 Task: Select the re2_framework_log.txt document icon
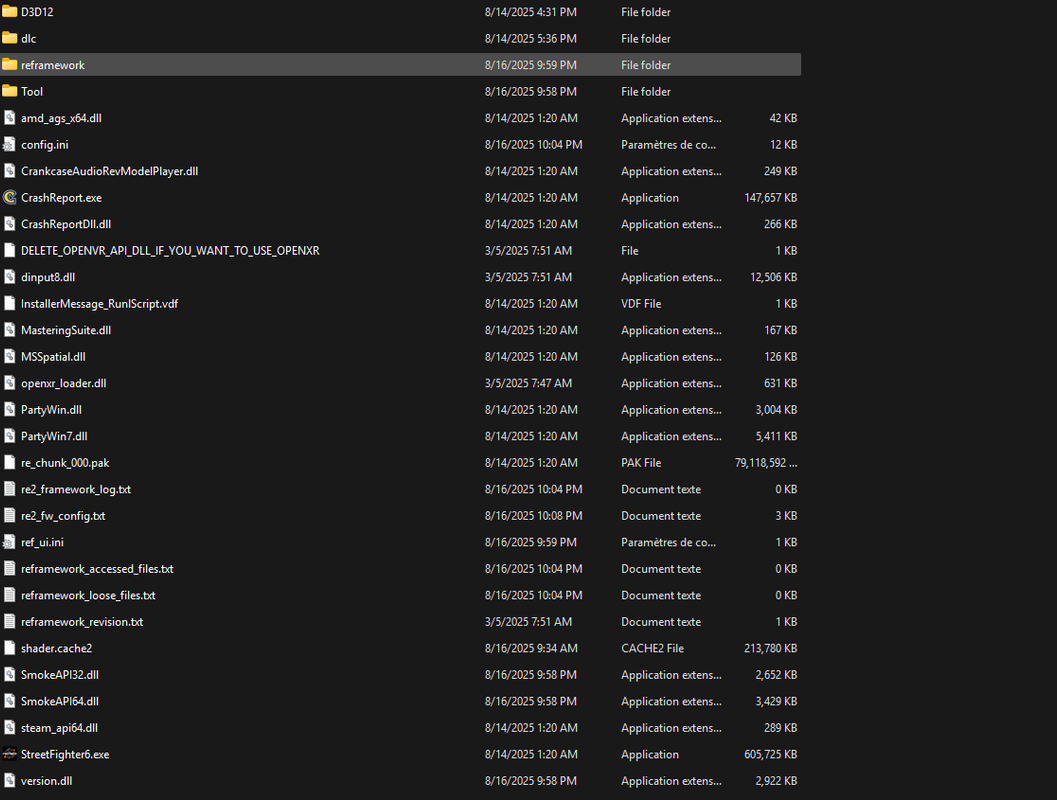click(x=9, y=489)
